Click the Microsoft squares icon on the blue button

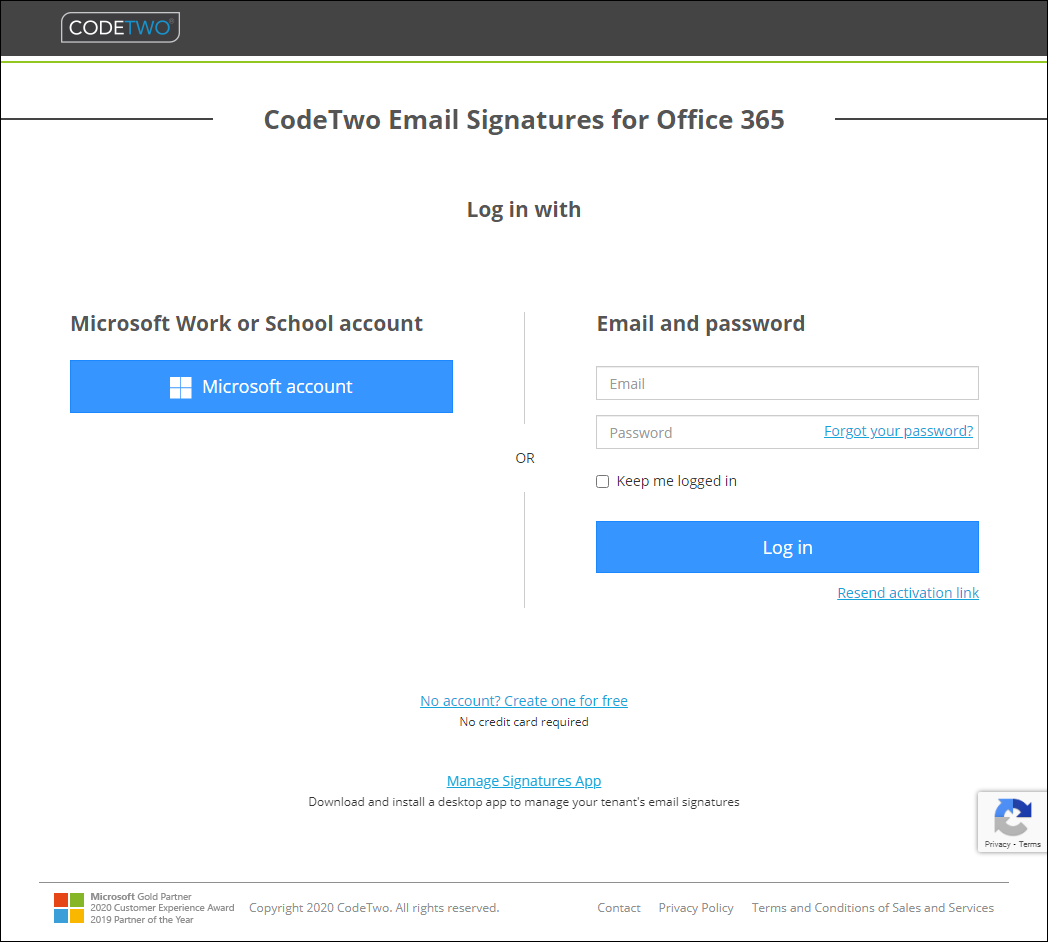[180, 387]
